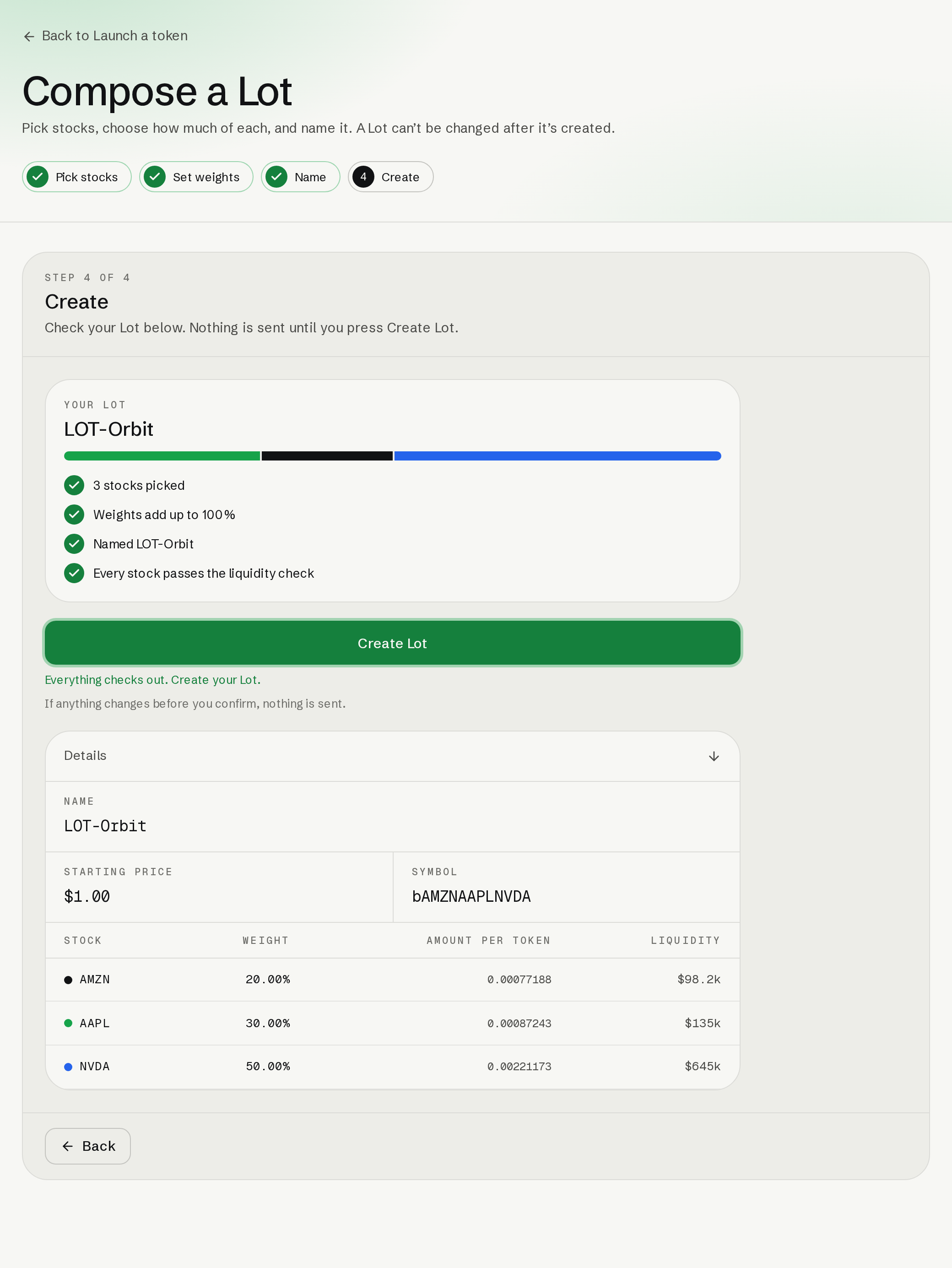Viewport: 952px width, 1268px height.
Task: Go to the Set weights step
Action: pyautogui.click(x=196, y=177)
